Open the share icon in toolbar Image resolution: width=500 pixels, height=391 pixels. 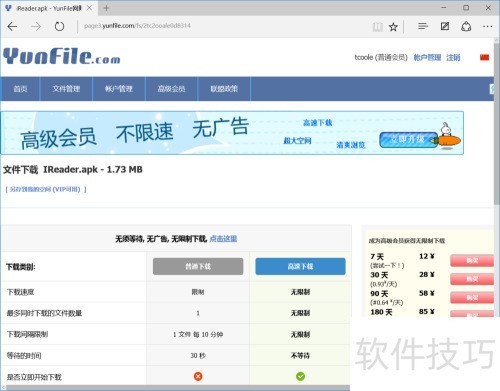coord(466,26)
